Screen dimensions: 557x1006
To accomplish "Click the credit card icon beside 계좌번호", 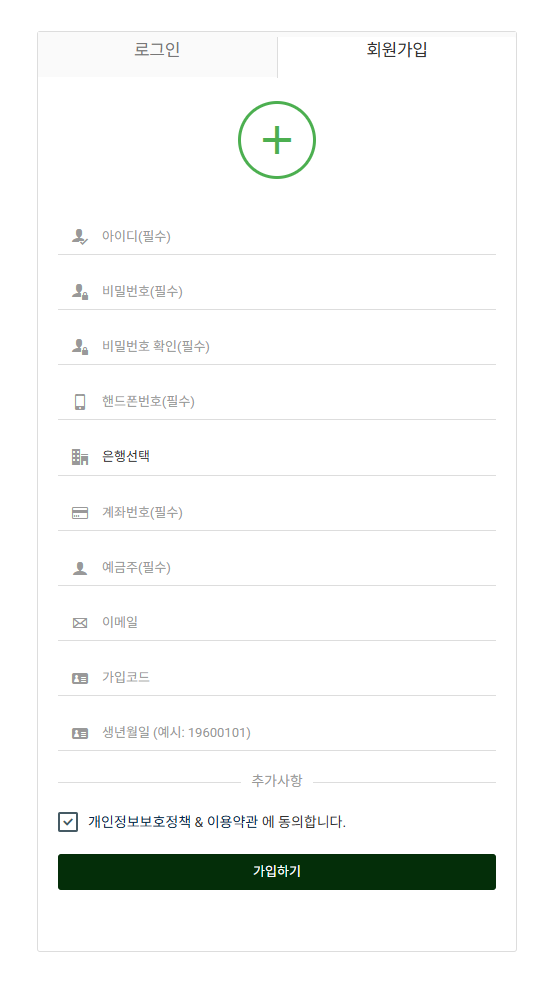I will tap(80, 513).
